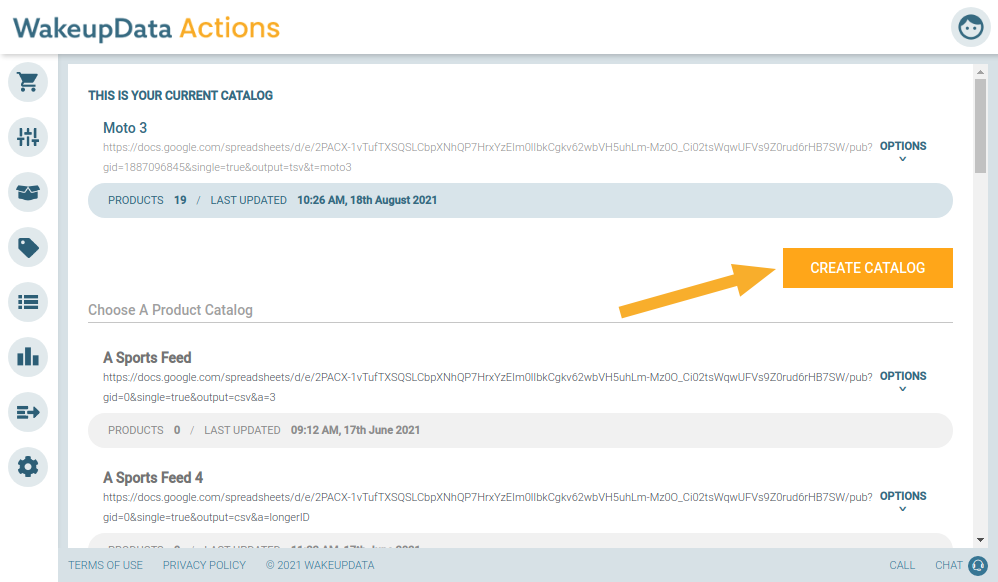Click the CHAT link in footer
Viewport: 998px width, 582px height.
click(x=948, y=565)
